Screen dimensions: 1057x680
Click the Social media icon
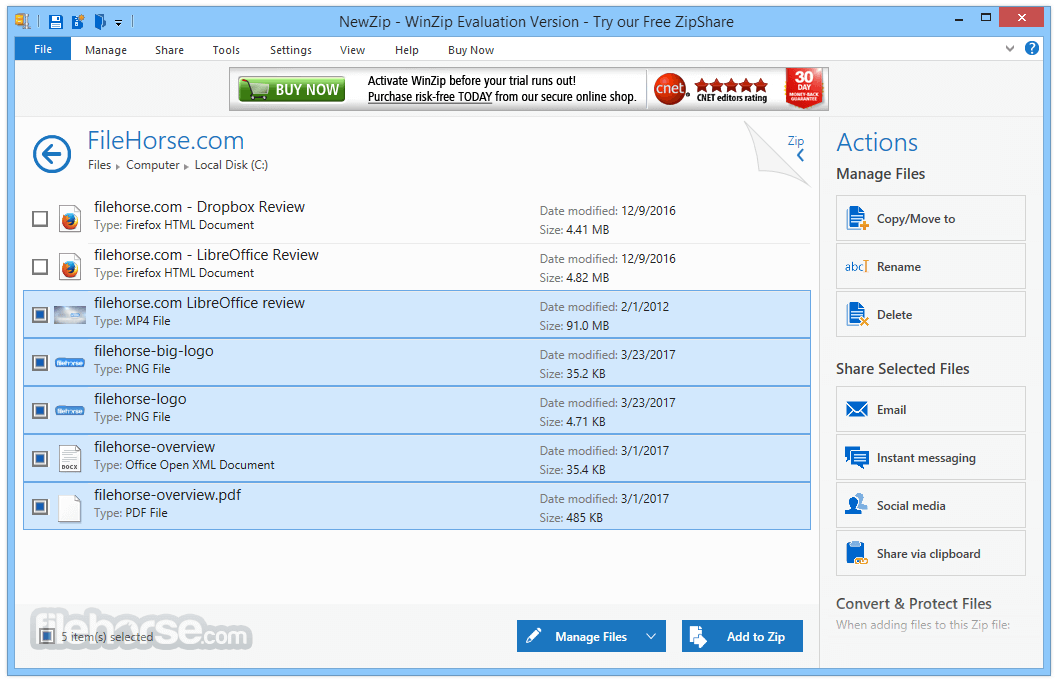point(857,505)
